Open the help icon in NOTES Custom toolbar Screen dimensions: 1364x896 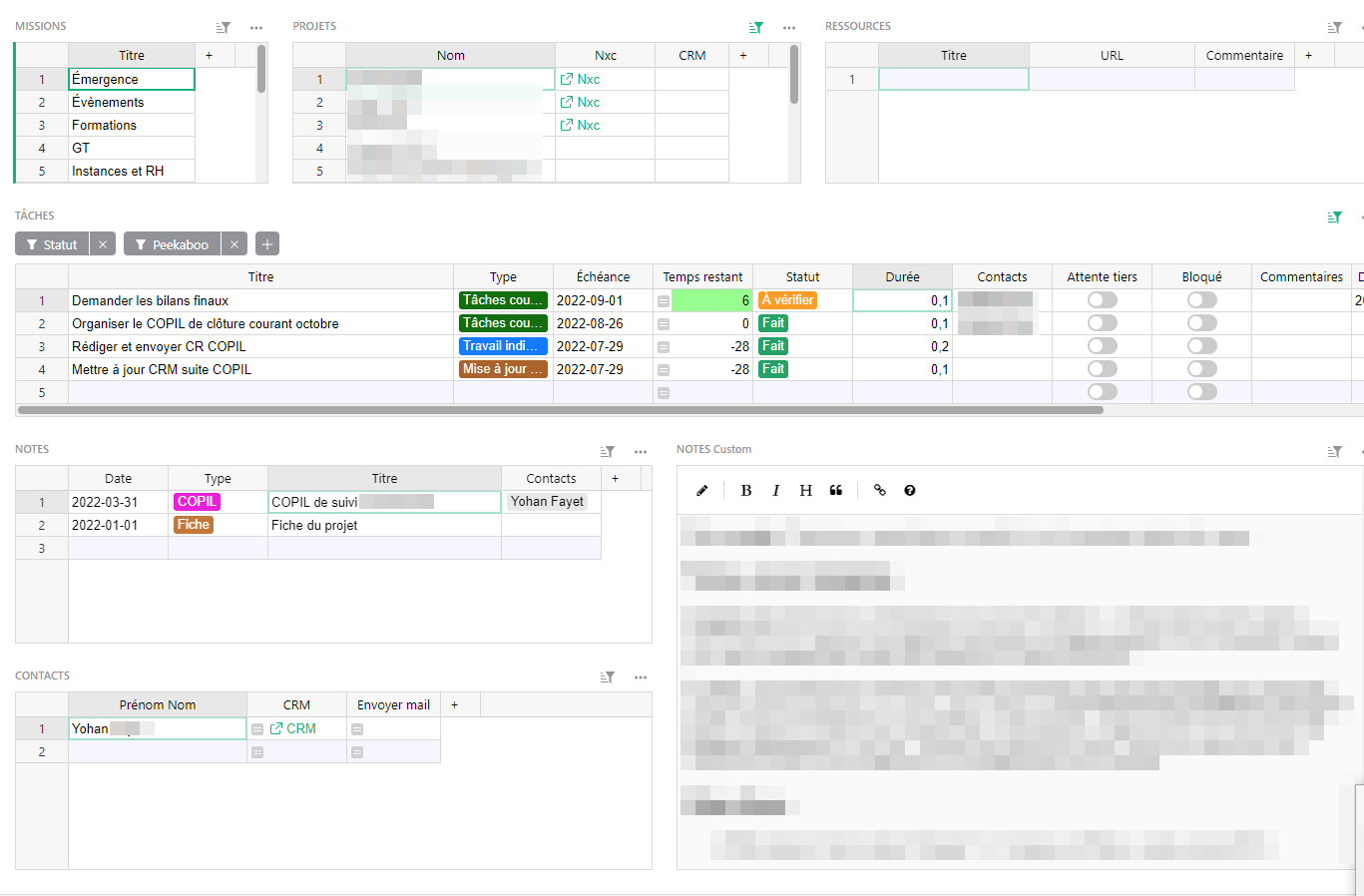click(909, 490)
